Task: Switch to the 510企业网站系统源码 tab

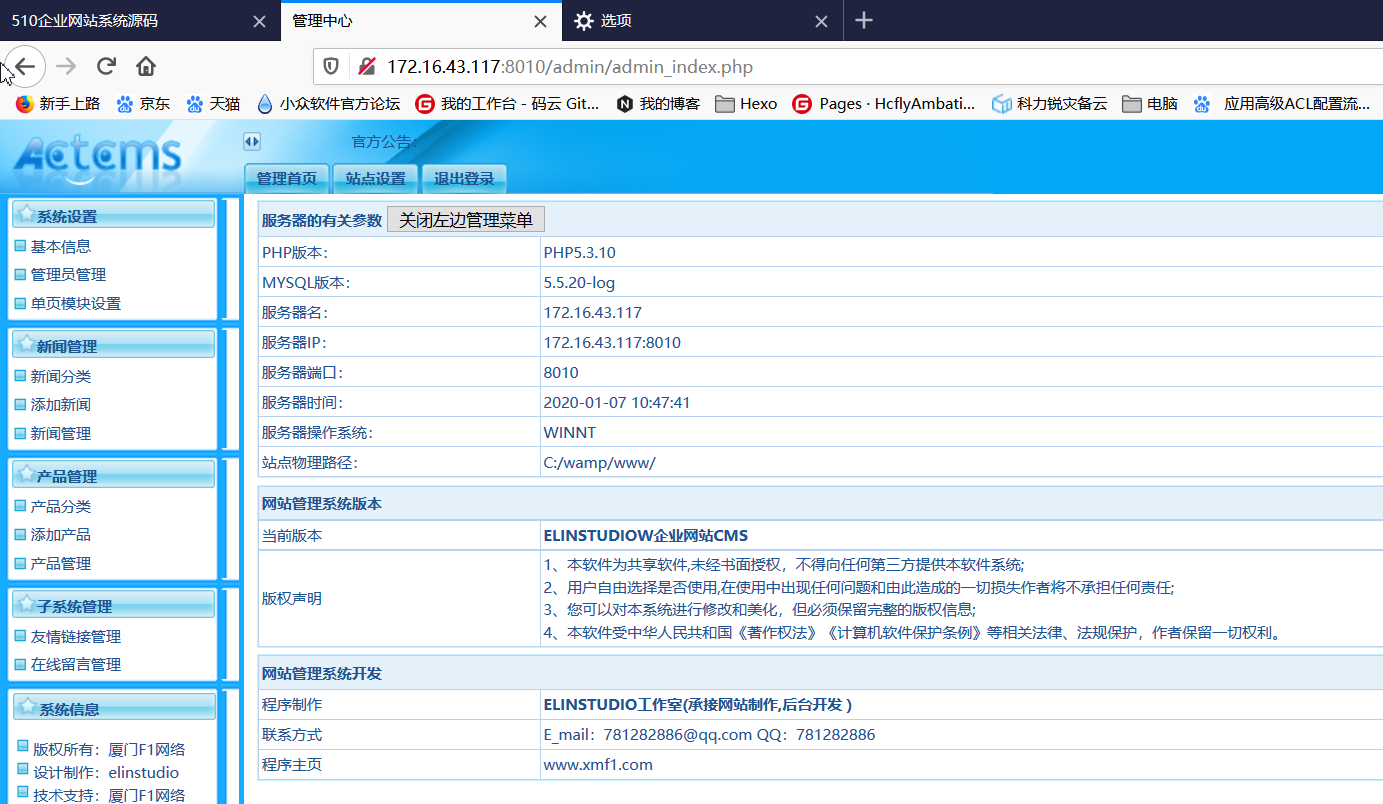Action: pyautogui.click(x=140, y=20)
